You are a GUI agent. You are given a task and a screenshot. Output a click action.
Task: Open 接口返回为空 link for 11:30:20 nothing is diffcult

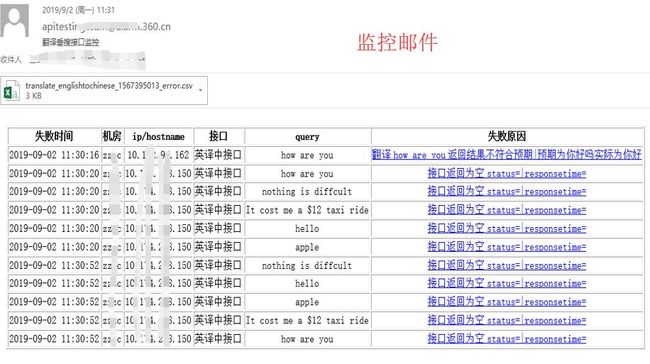click(507, 192)
